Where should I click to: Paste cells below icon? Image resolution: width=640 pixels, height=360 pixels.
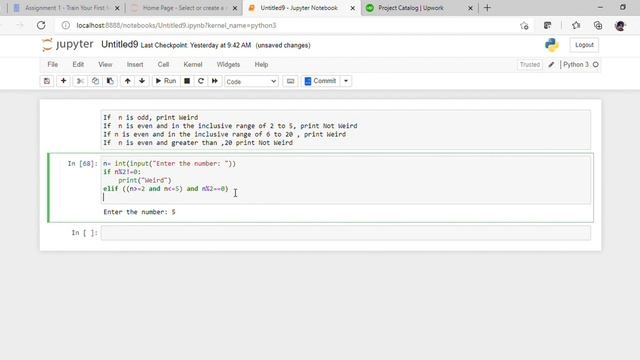point(110,81)
